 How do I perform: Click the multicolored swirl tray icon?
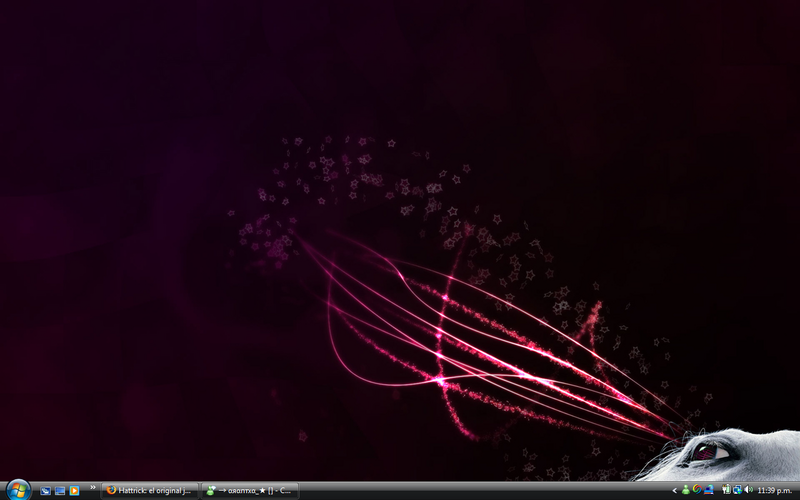coord(697,490)
